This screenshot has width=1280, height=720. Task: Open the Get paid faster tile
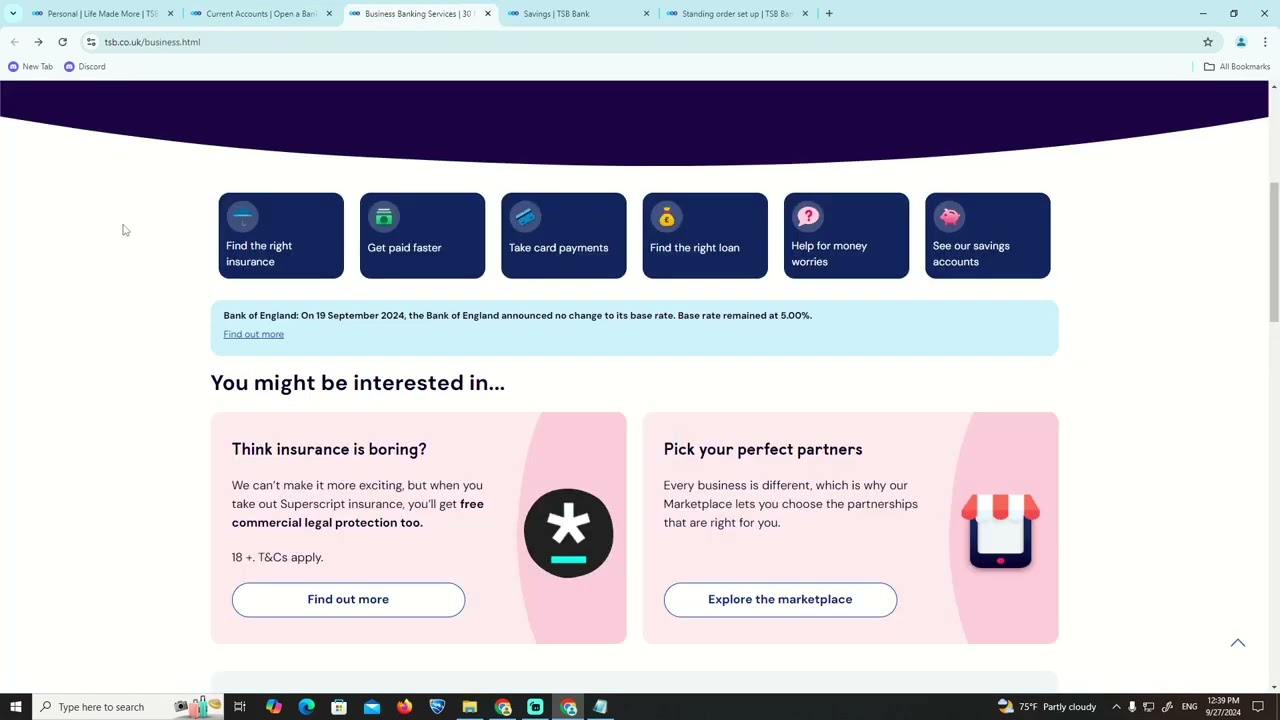422,236
